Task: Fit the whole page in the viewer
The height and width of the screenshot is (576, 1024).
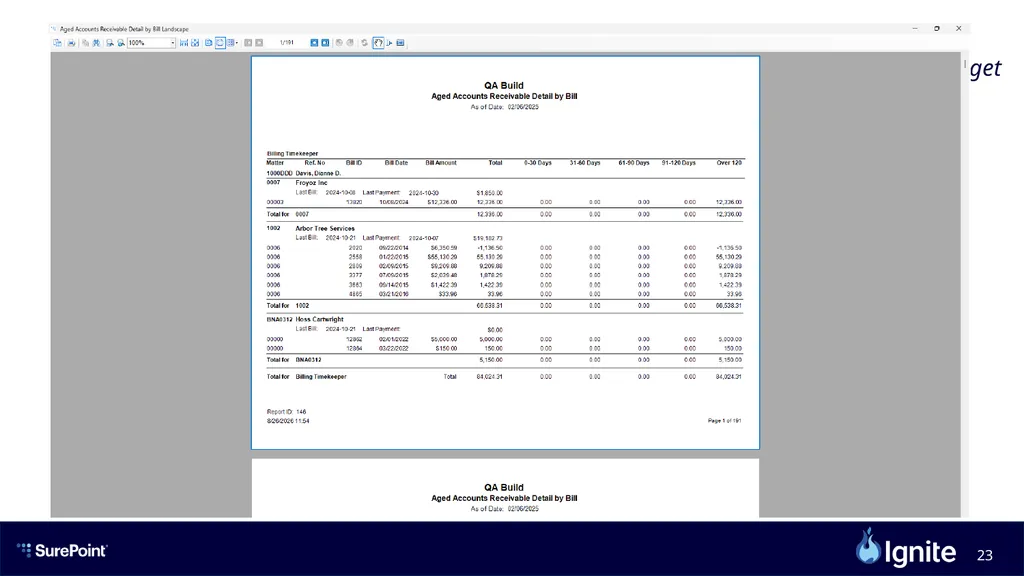Action: 195,43
